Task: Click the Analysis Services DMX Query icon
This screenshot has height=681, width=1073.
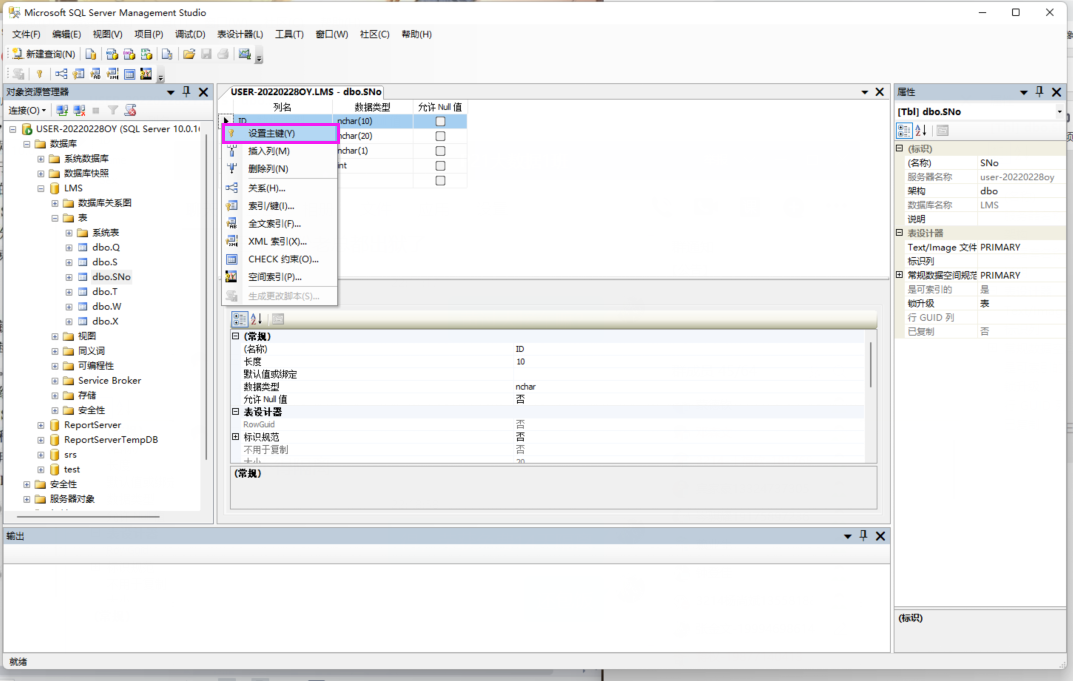Action: coord(129,54)
